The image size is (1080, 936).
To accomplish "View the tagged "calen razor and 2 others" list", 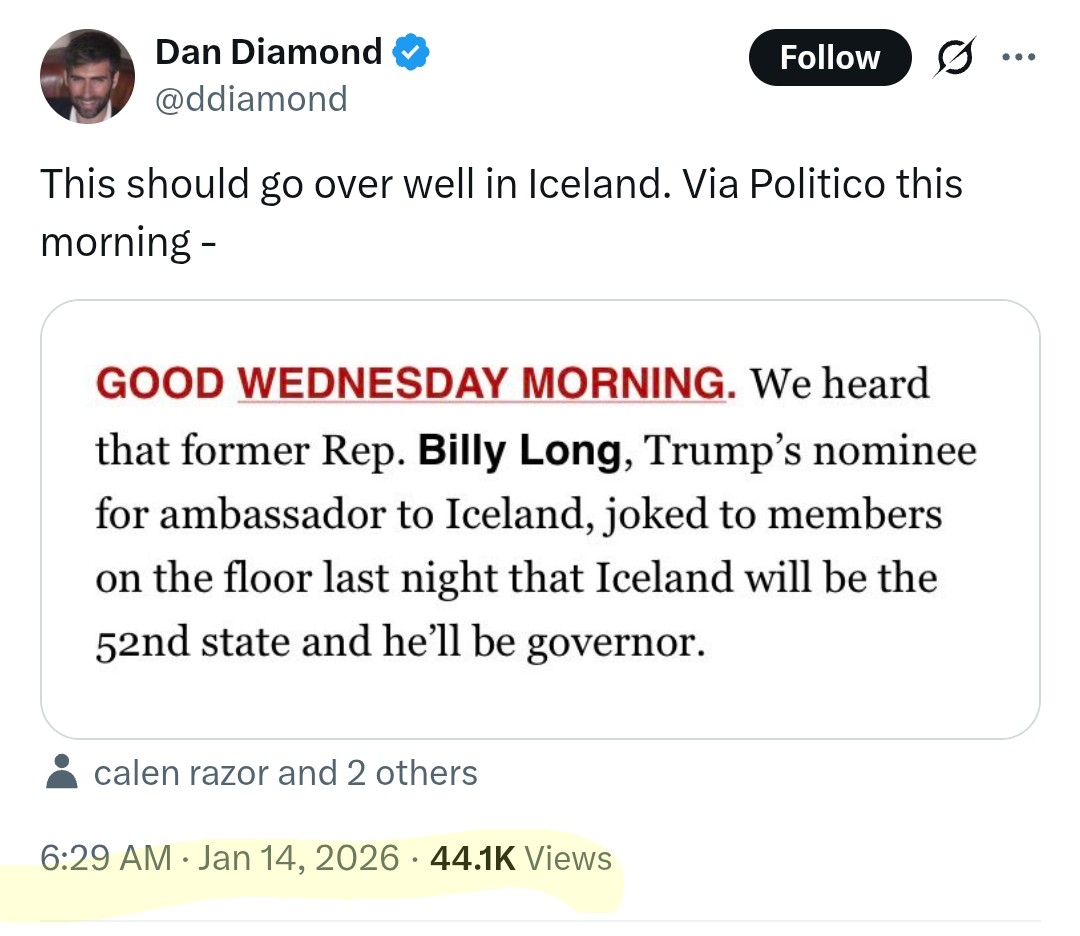I will 285,772.
